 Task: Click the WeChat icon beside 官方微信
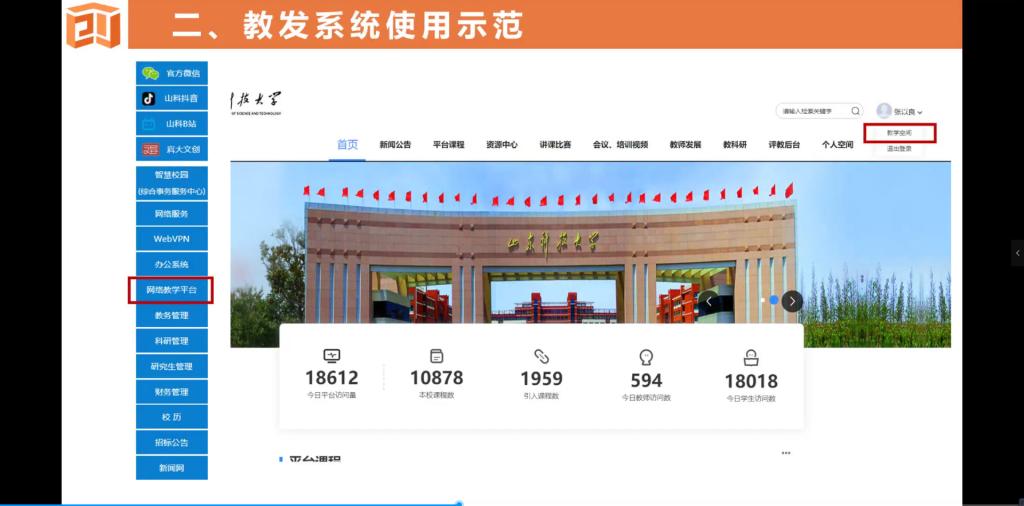point(150,73)
